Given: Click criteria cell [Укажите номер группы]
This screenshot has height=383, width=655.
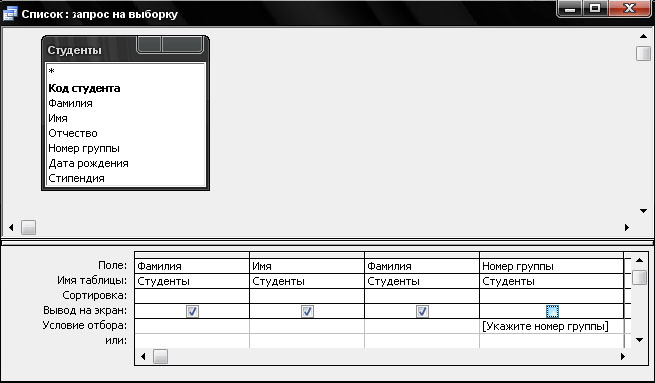Looking at the screenshot, I should pos(551,326).
